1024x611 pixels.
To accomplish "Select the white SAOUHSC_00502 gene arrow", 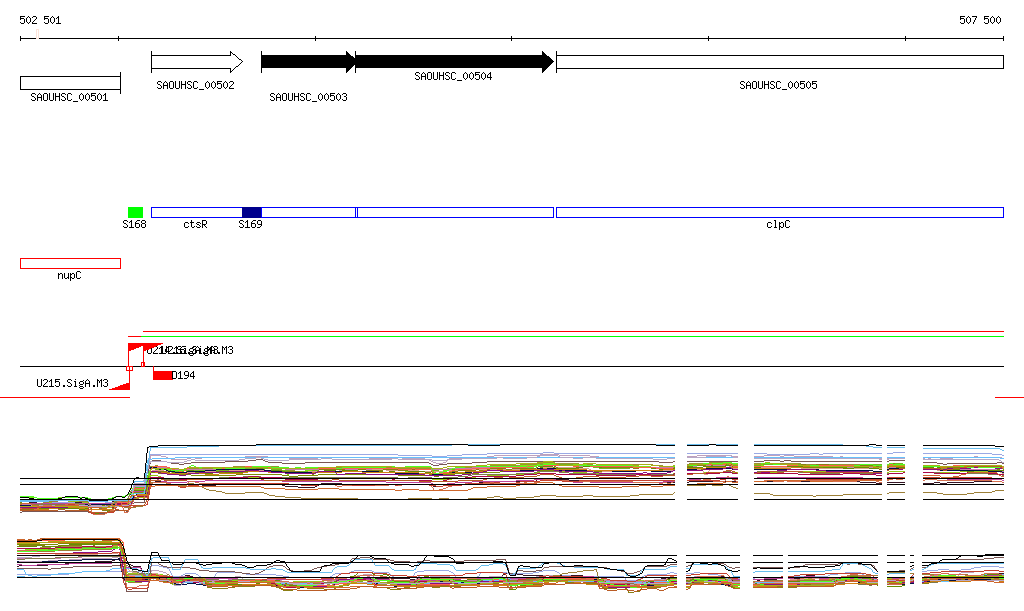I will click(197, 62).
